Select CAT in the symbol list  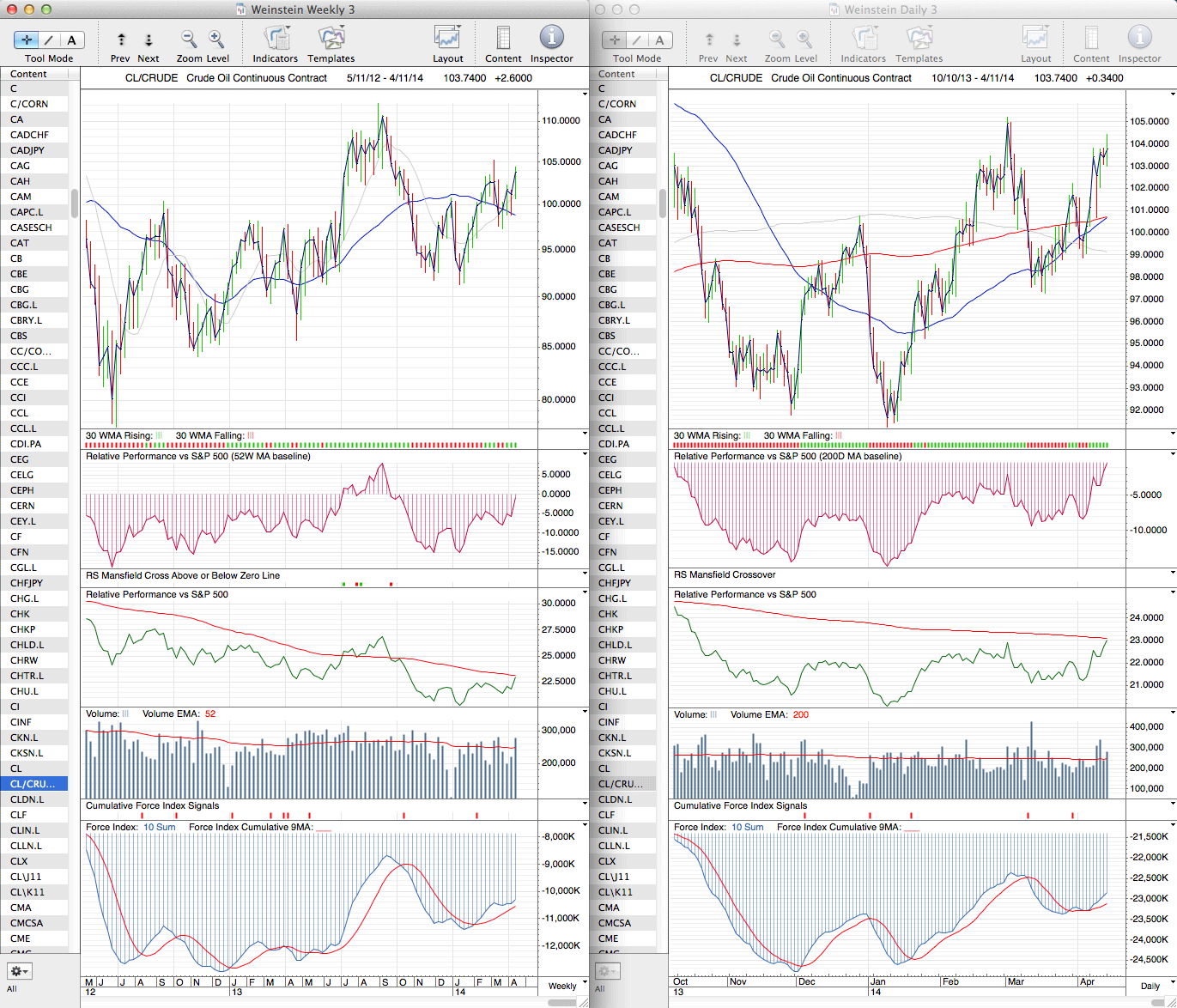click(x=20, y=243)
